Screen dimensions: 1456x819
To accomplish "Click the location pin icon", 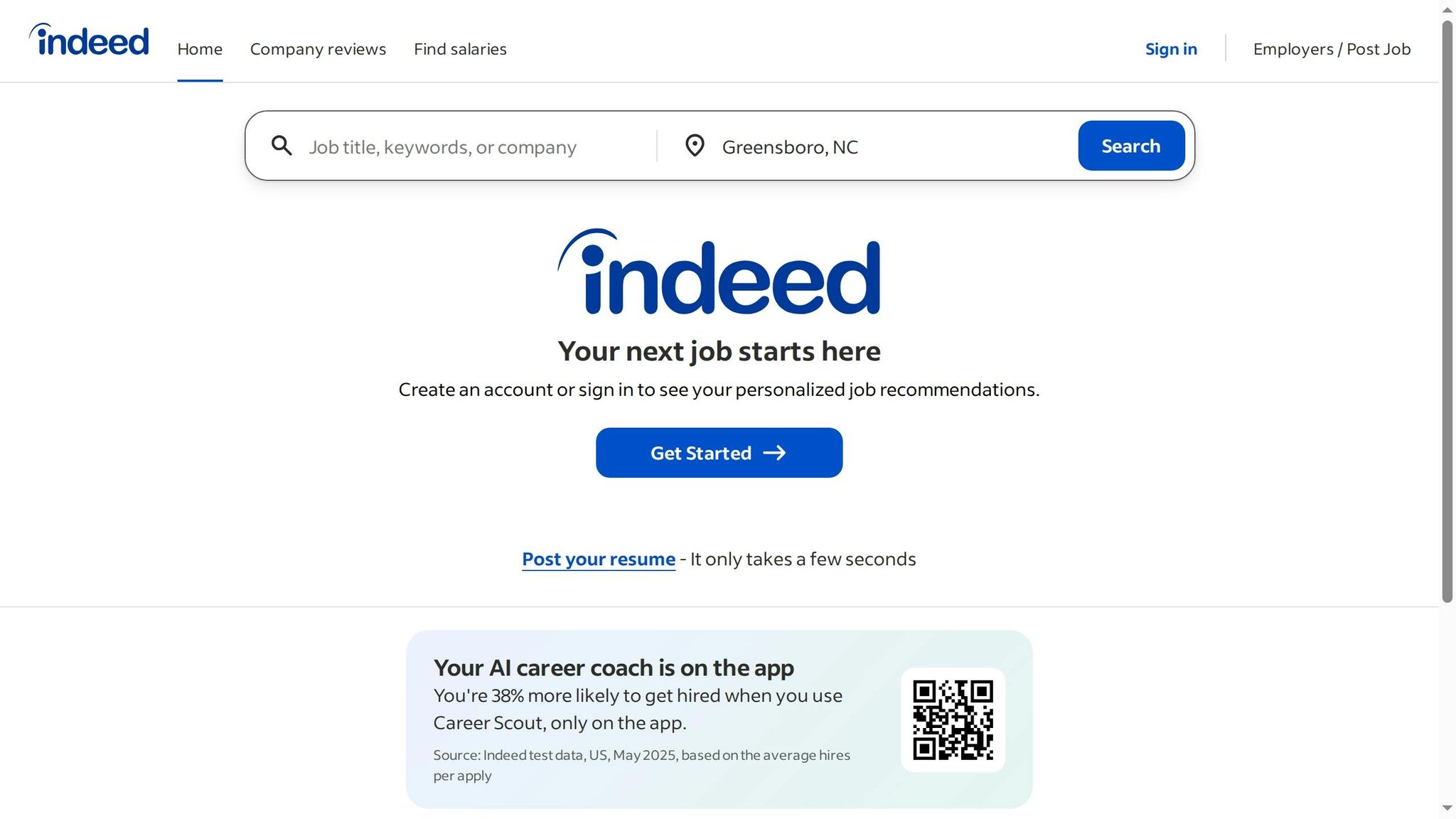I will (x=695, y=146).
